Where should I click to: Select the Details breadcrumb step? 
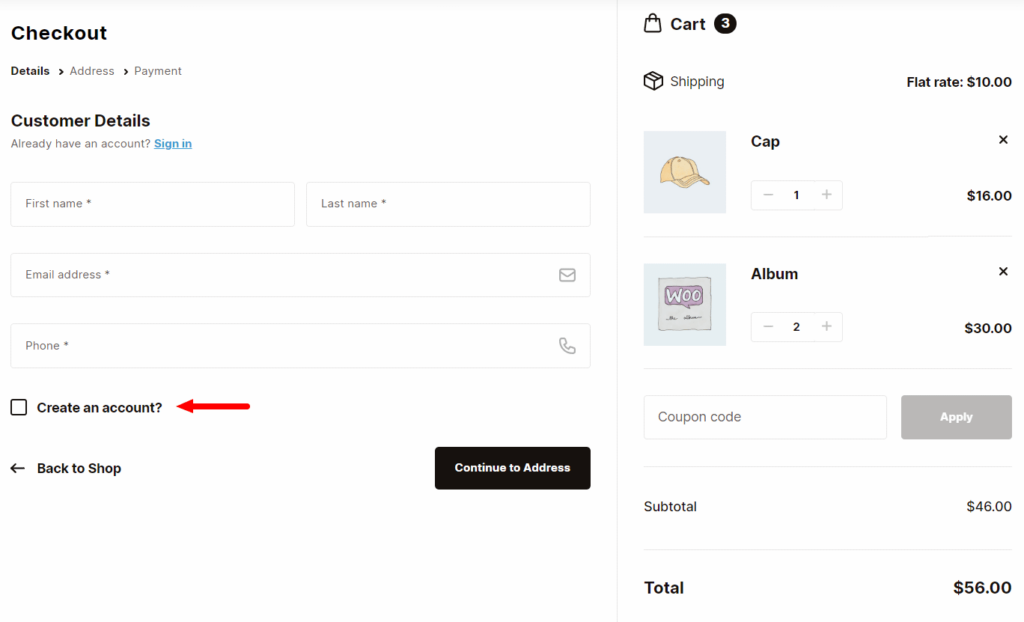click(29, 71)
